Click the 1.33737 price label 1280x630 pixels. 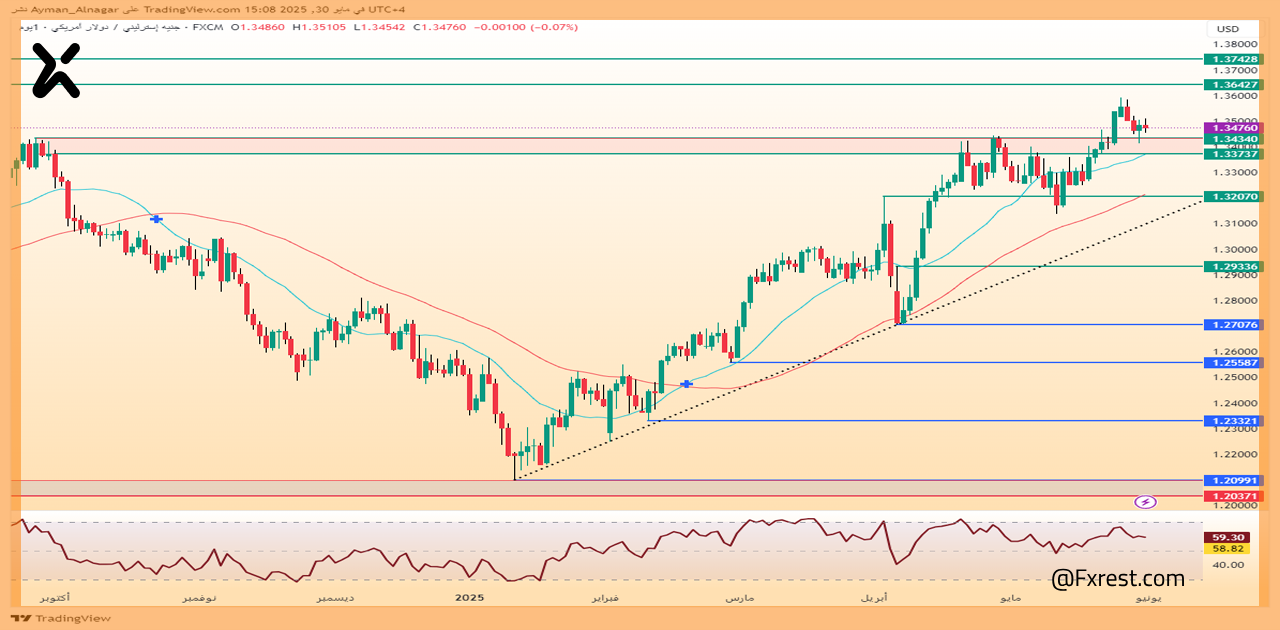1235,154
